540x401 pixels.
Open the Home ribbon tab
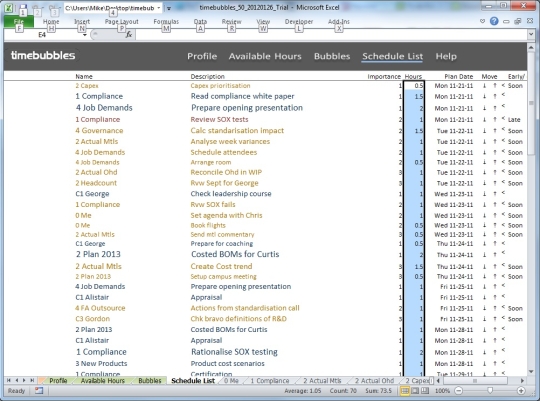51,21
